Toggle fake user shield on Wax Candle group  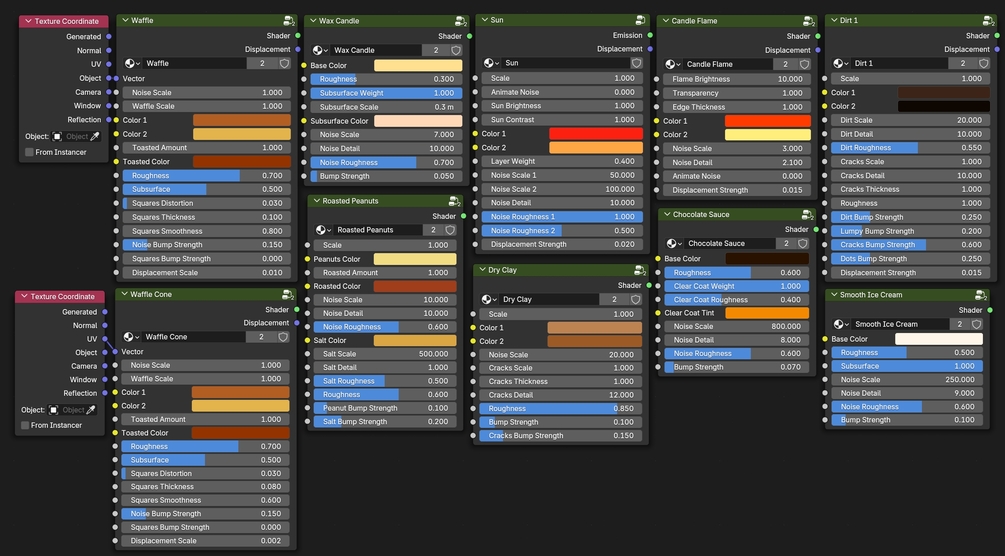coord(456,50)
